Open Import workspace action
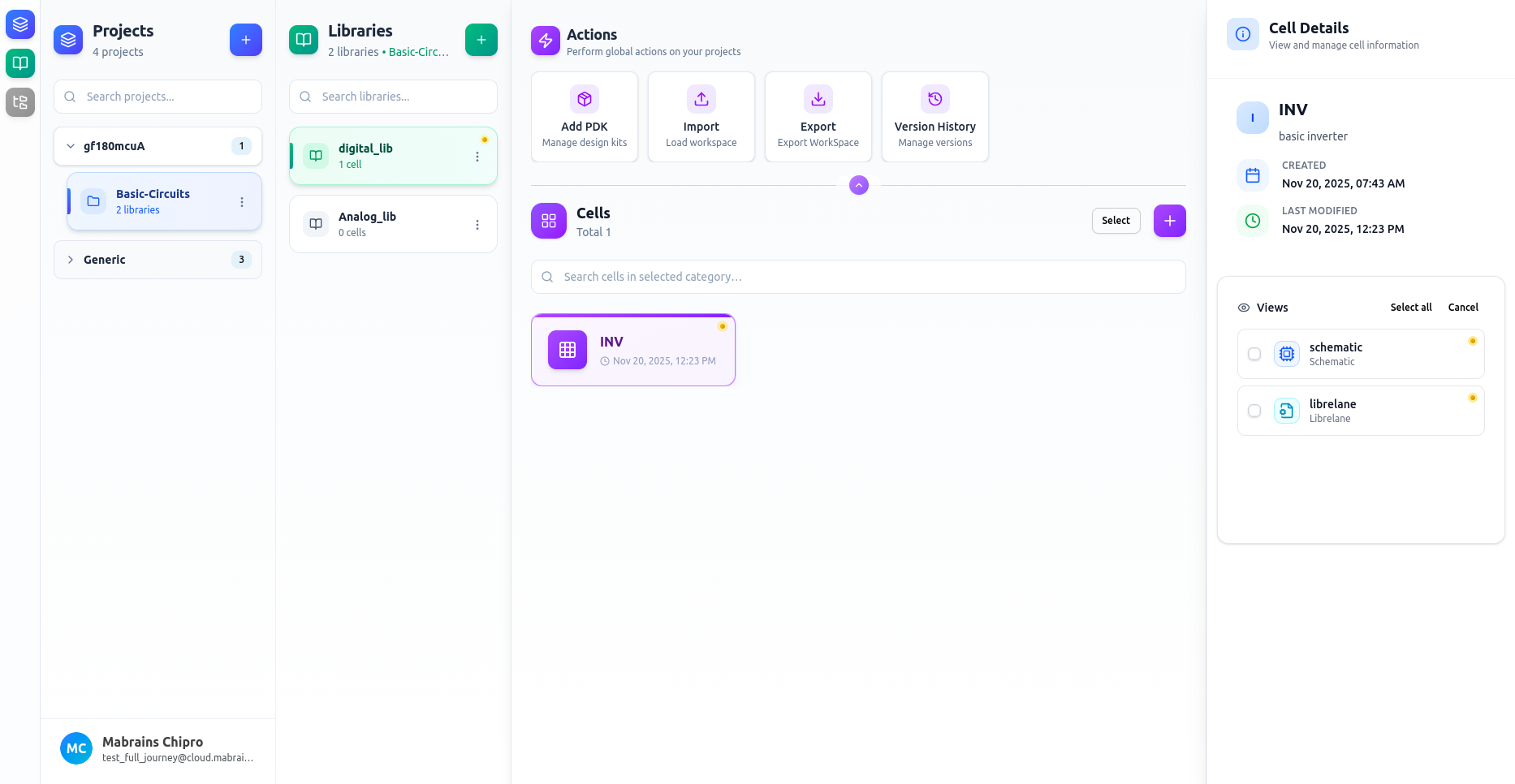This screenshot has width=1515, height=784. (701, 117)
